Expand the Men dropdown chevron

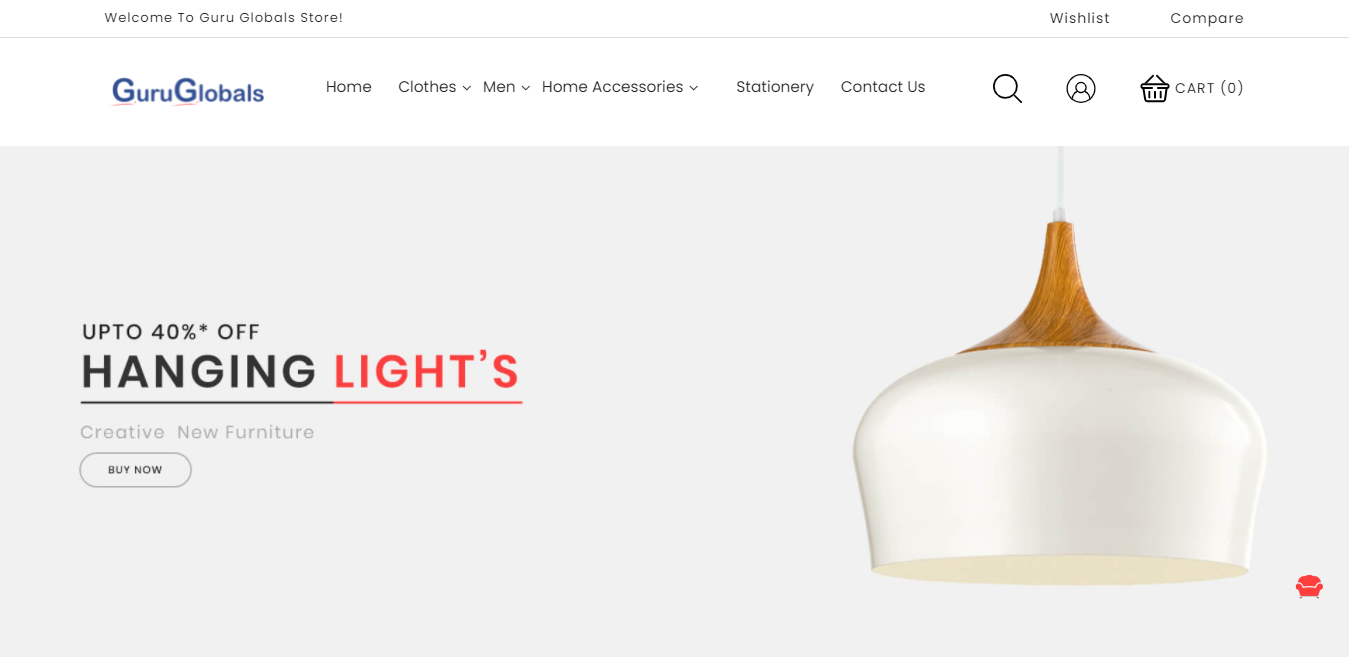(525, 88)
